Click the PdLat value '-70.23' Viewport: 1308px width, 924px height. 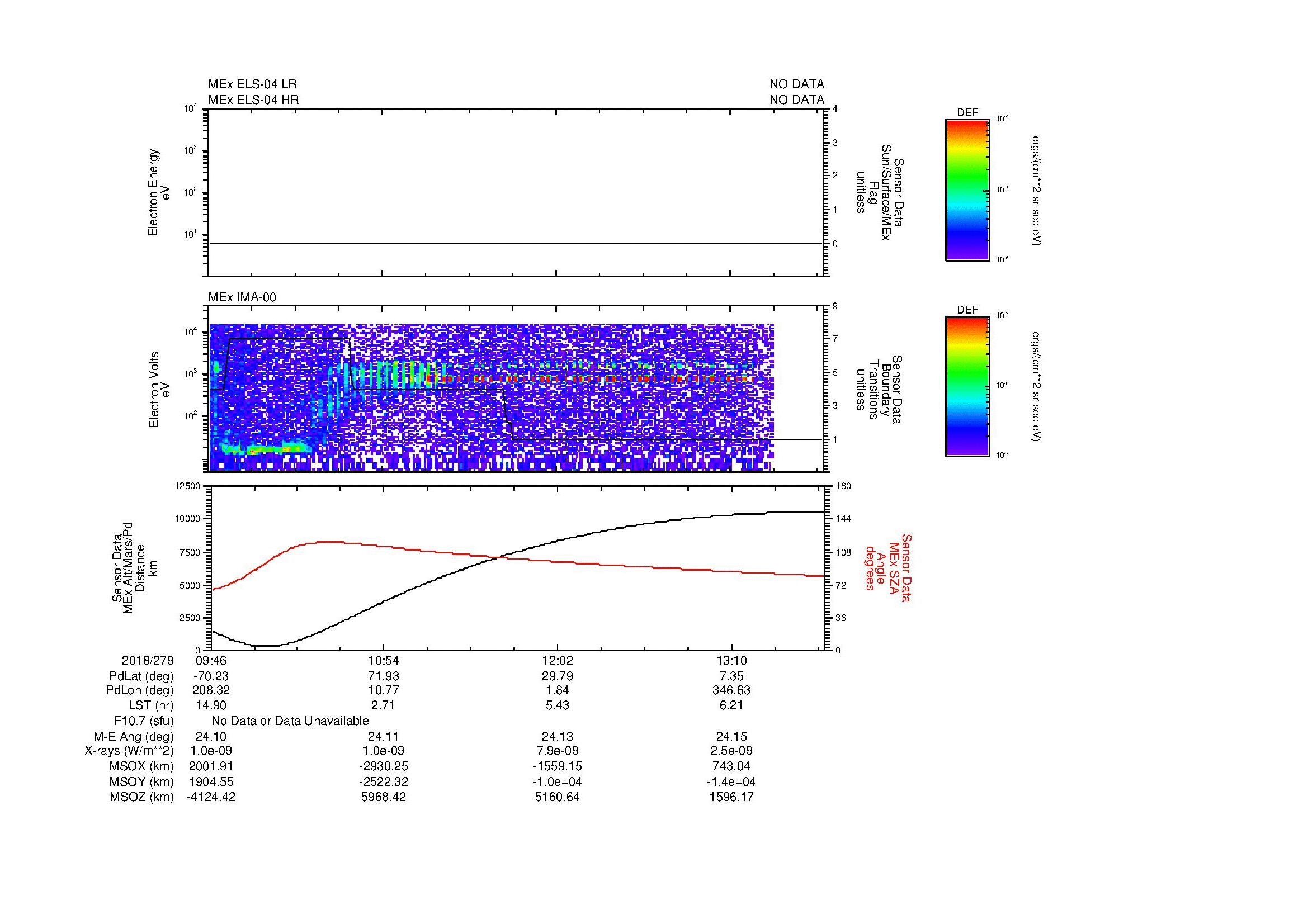click(211, 676)
